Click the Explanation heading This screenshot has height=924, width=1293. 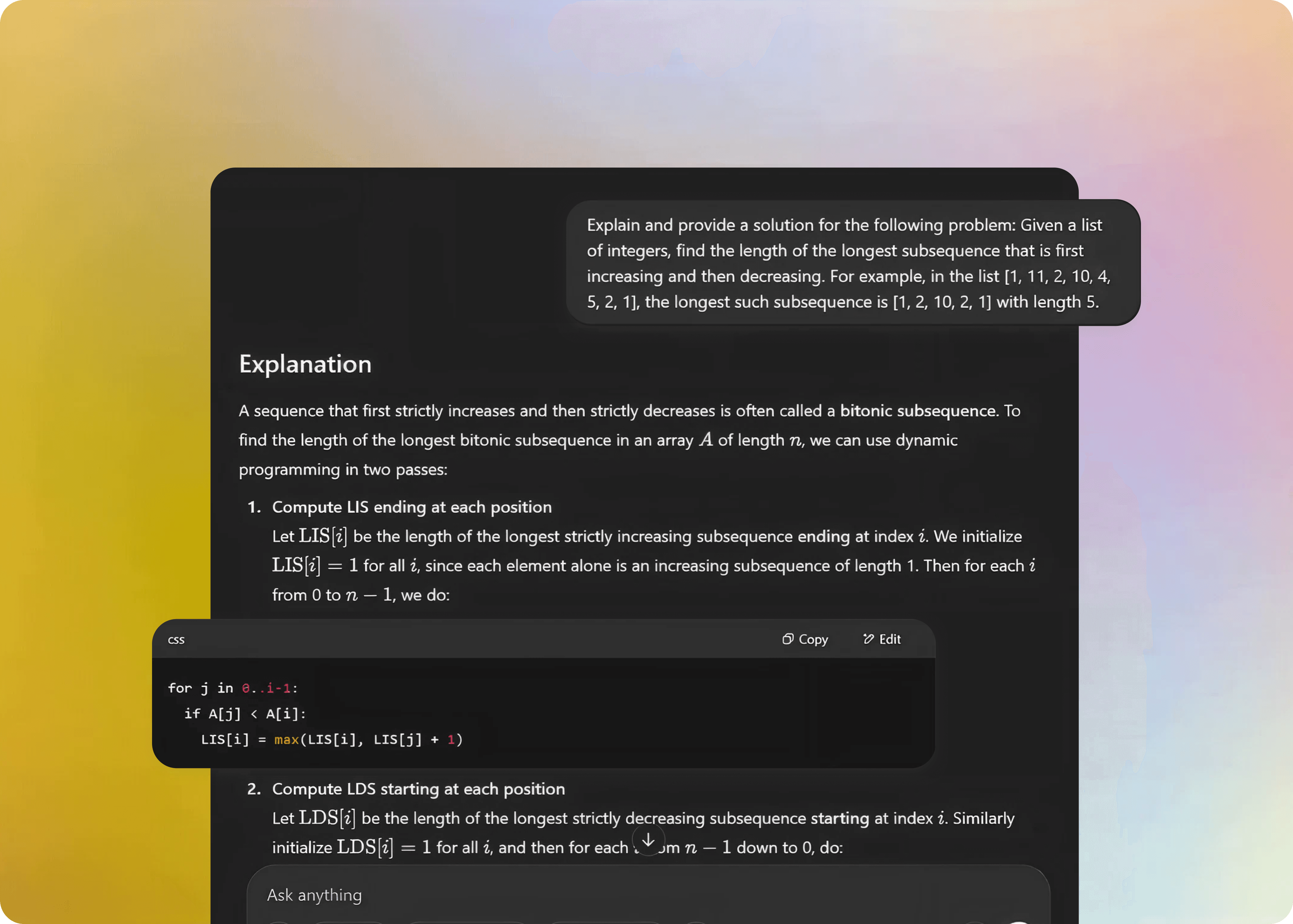(x=305, y=364)
